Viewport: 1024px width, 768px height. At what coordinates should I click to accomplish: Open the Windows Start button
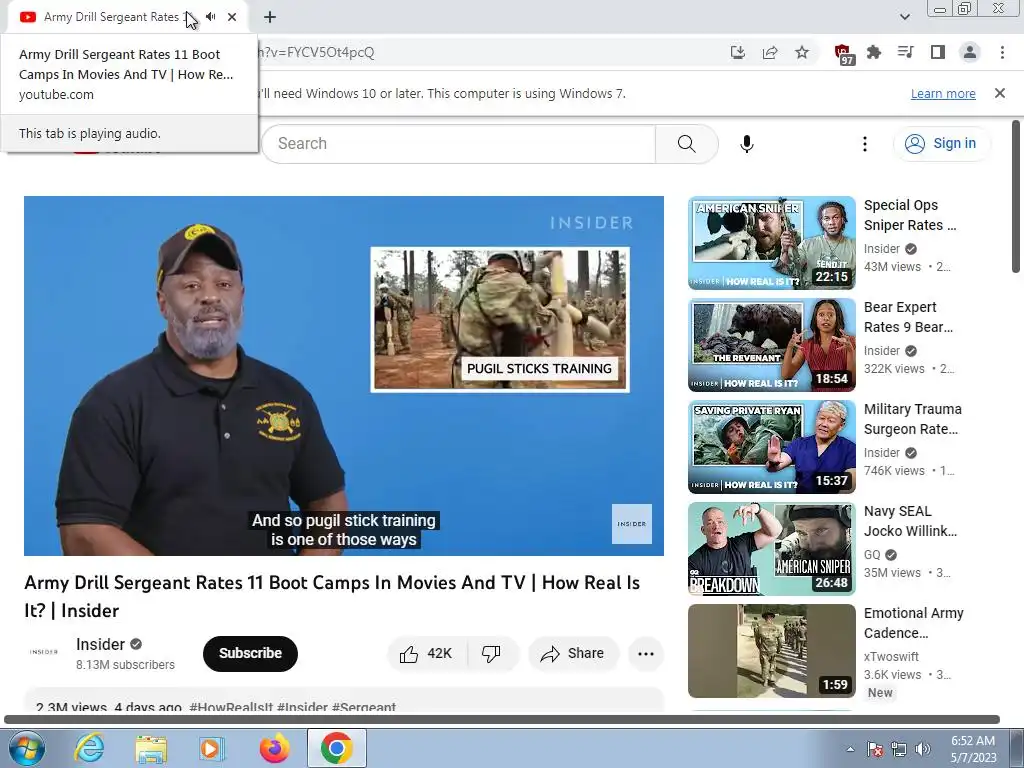pyautogui.click(x=26, y=748)
